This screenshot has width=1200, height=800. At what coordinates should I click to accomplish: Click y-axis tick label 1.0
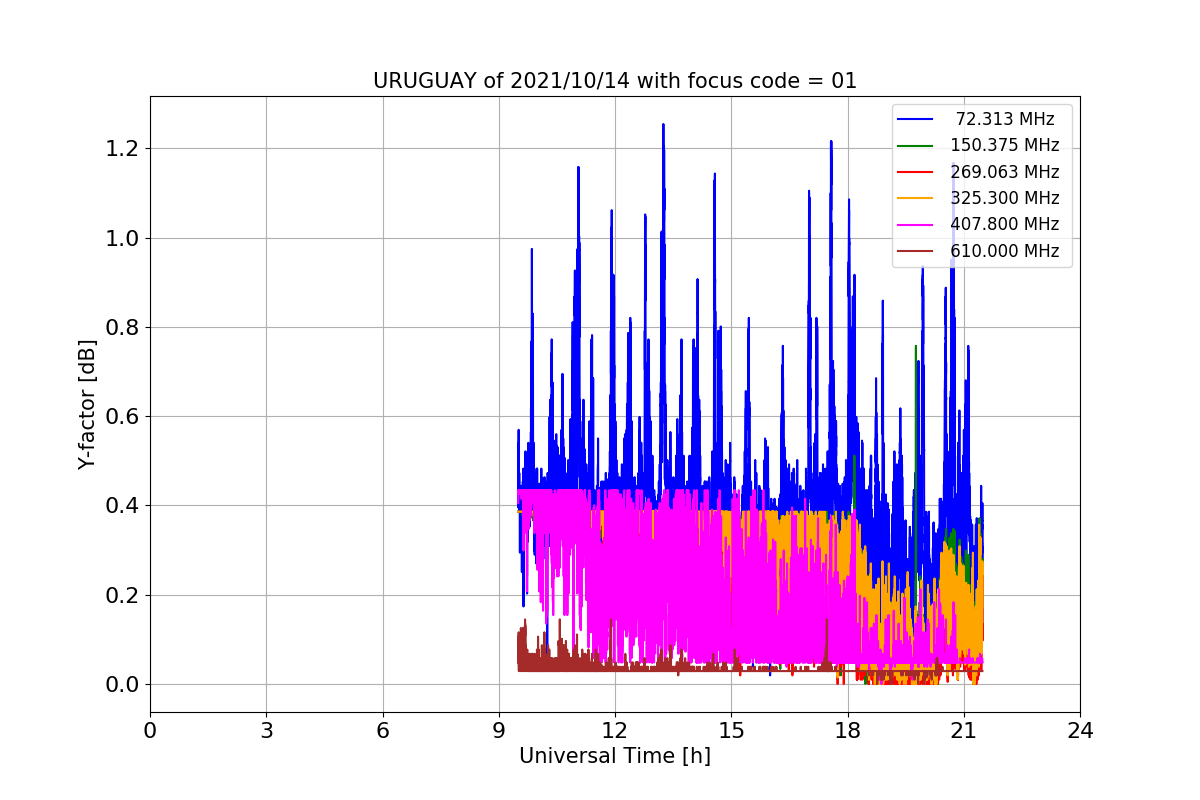123,238
